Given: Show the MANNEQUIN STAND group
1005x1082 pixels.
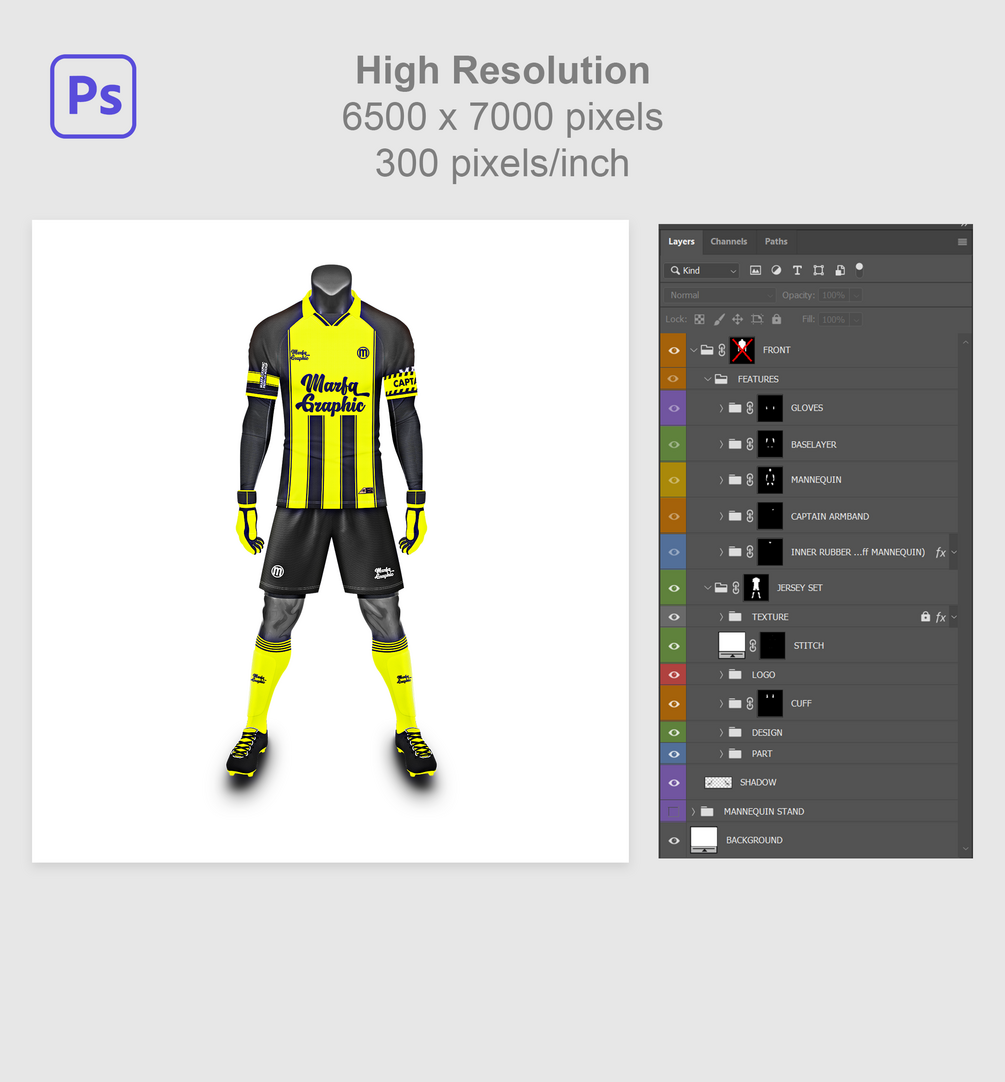Looking at the screenshot, I should [x=674, y=812].
